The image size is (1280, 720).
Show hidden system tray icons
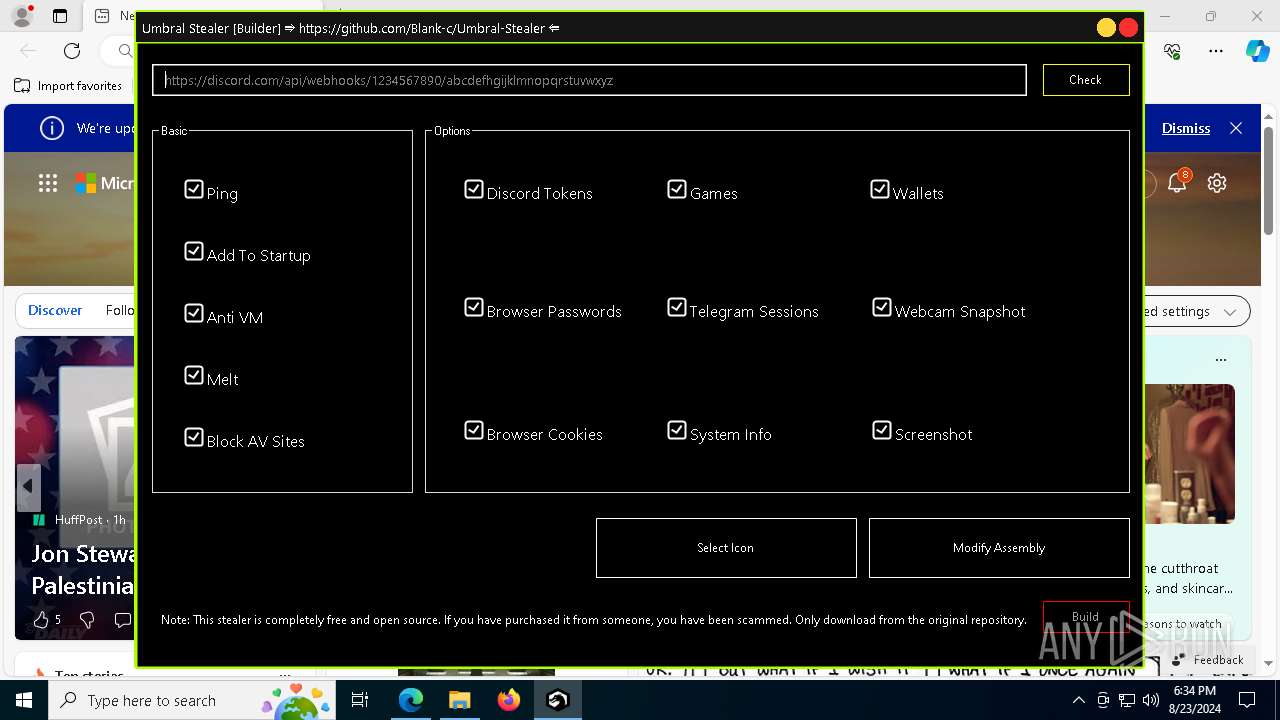(1078, 700)
